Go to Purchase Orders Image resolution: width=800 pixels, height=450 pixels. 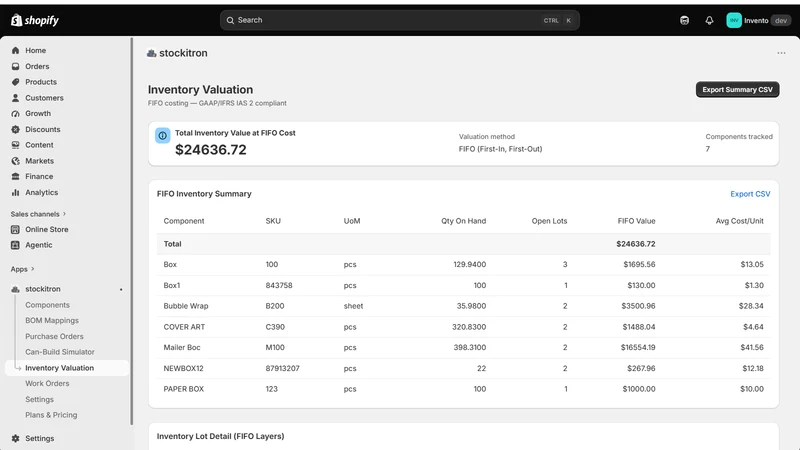[x=54, y=336]
